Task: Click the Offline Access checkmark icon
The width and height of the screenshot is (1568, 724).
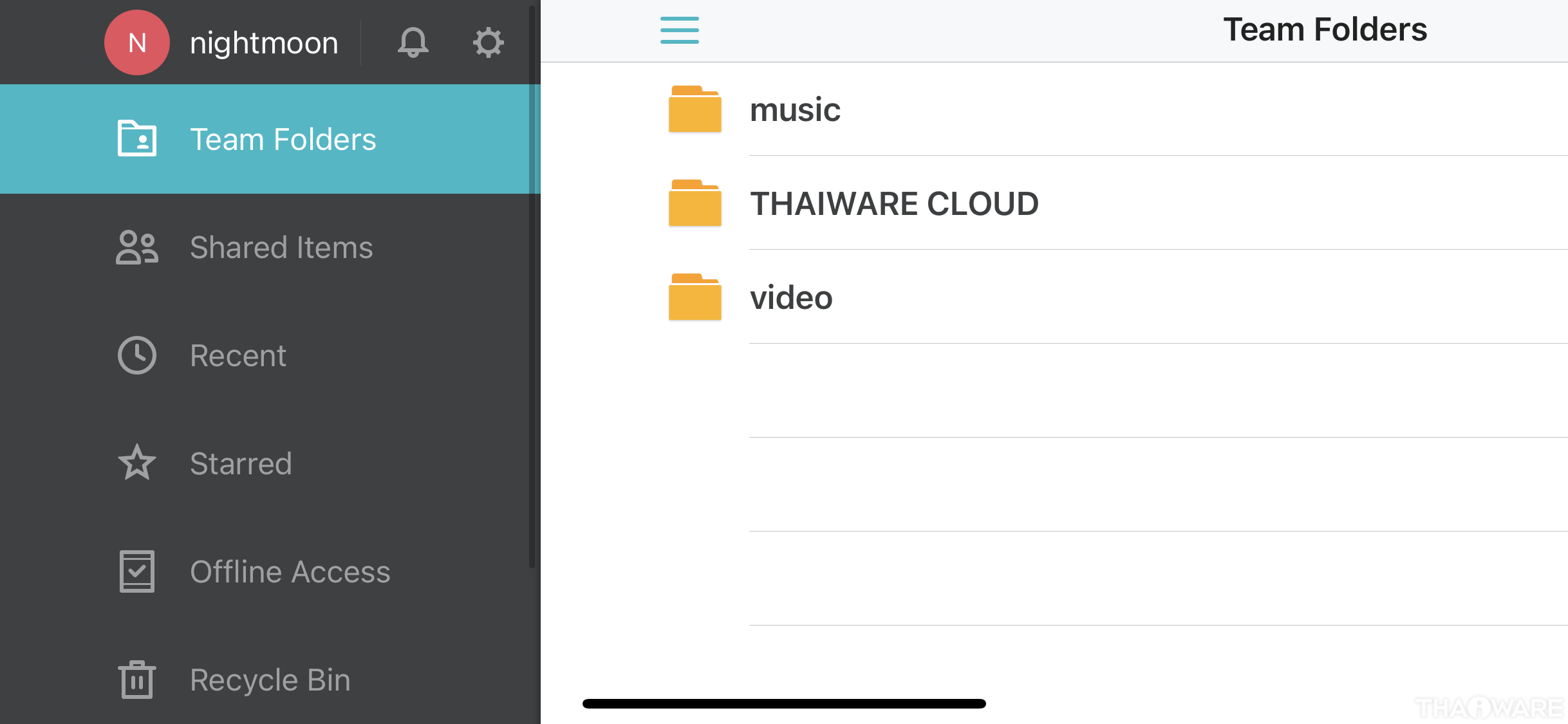Action: [x=137, y=571]
